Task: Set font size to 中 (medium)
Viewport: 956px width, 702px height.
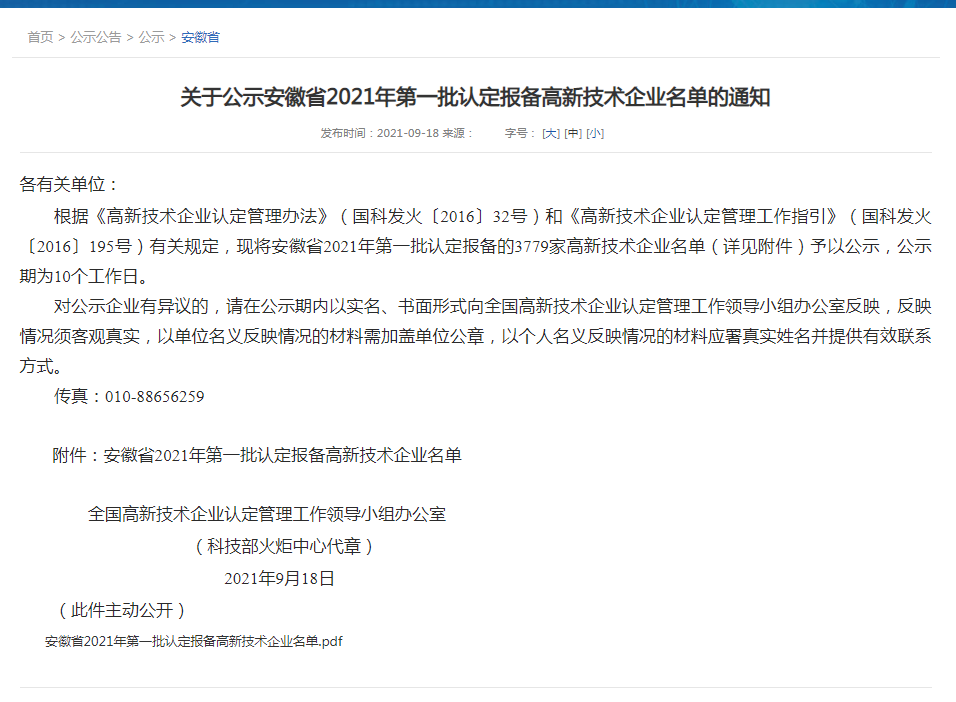Action: click(573, 133)
